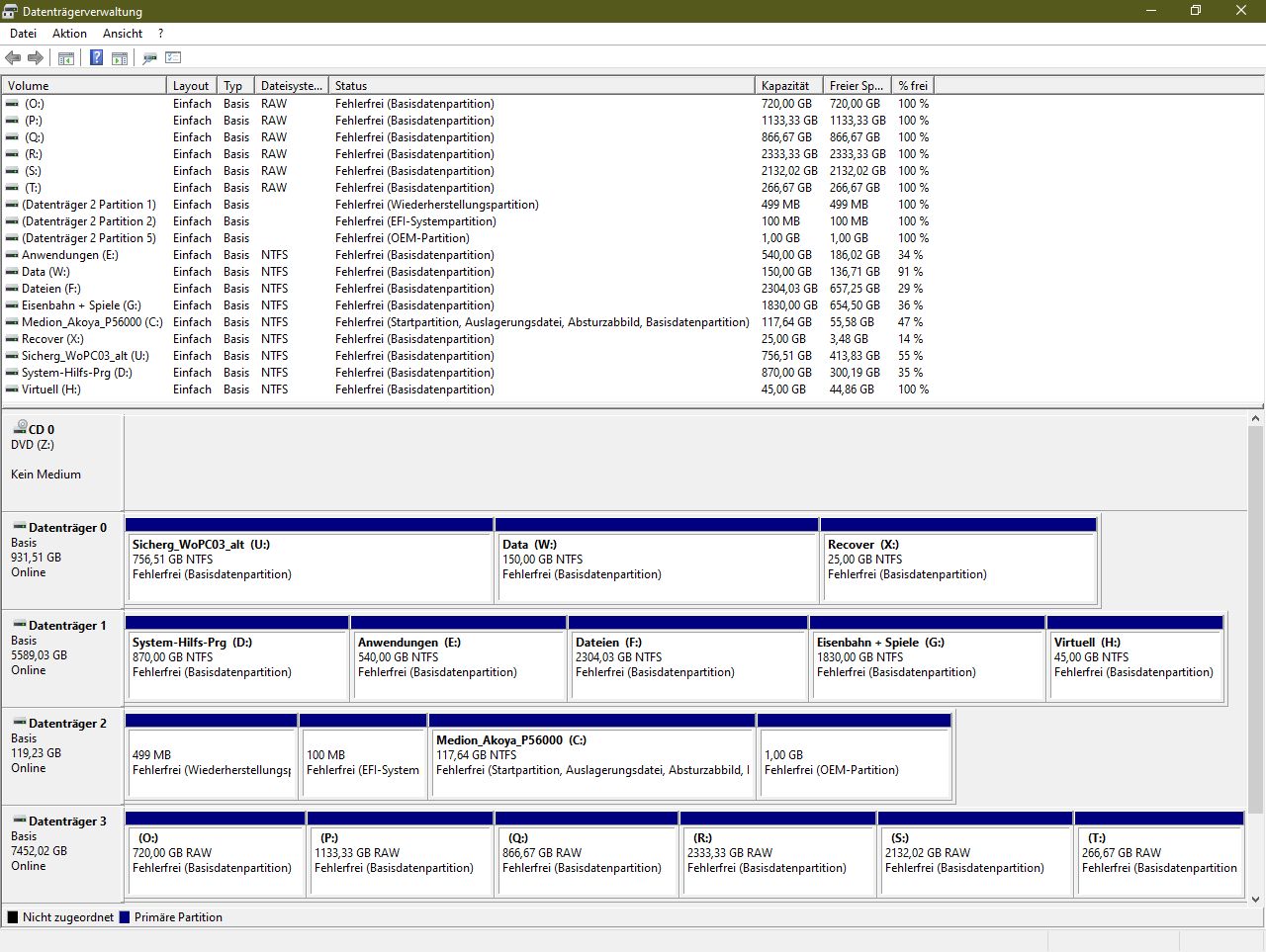Open Help via blue question mark icon
This screenshot has width=1266, height=952.
(x=96, y=58)
